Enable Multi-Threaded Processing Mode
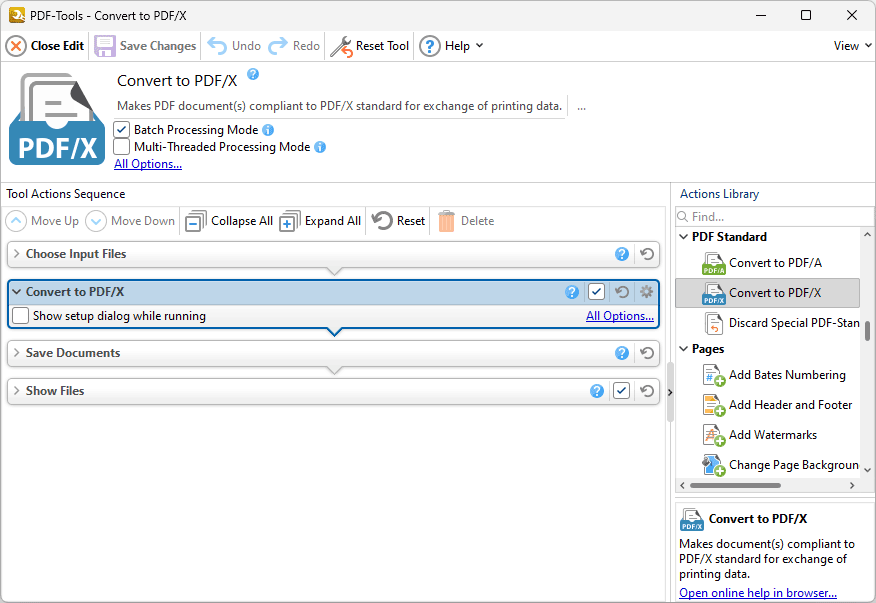This screenshot has width=876, height=603. click(x=121, y=147)
